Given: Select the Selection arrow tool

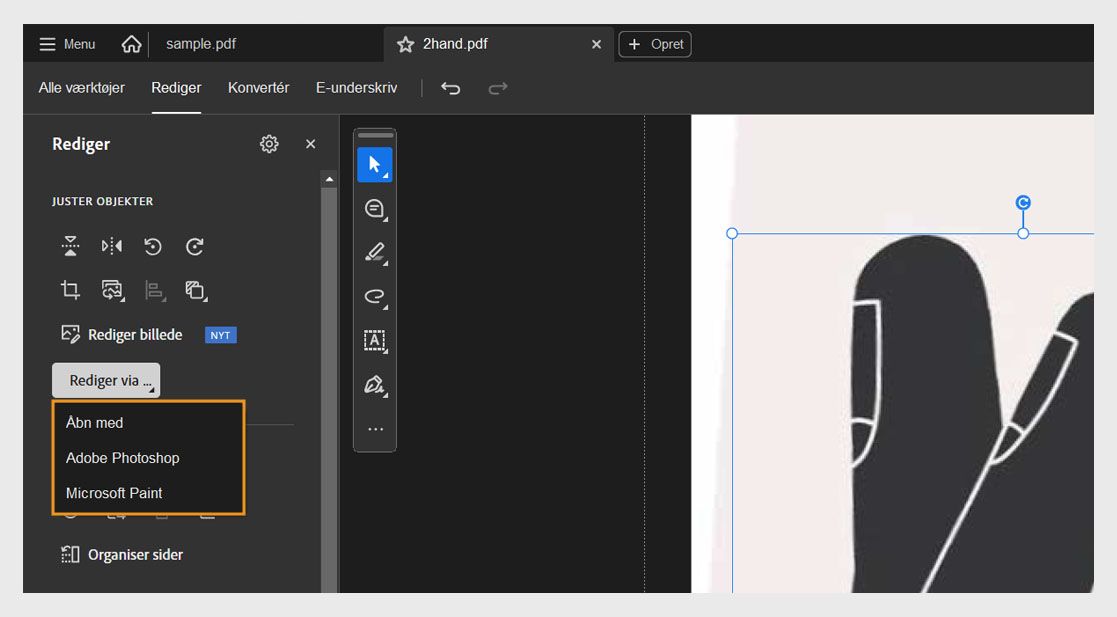Looking at the screenshot, I should 374,164.
